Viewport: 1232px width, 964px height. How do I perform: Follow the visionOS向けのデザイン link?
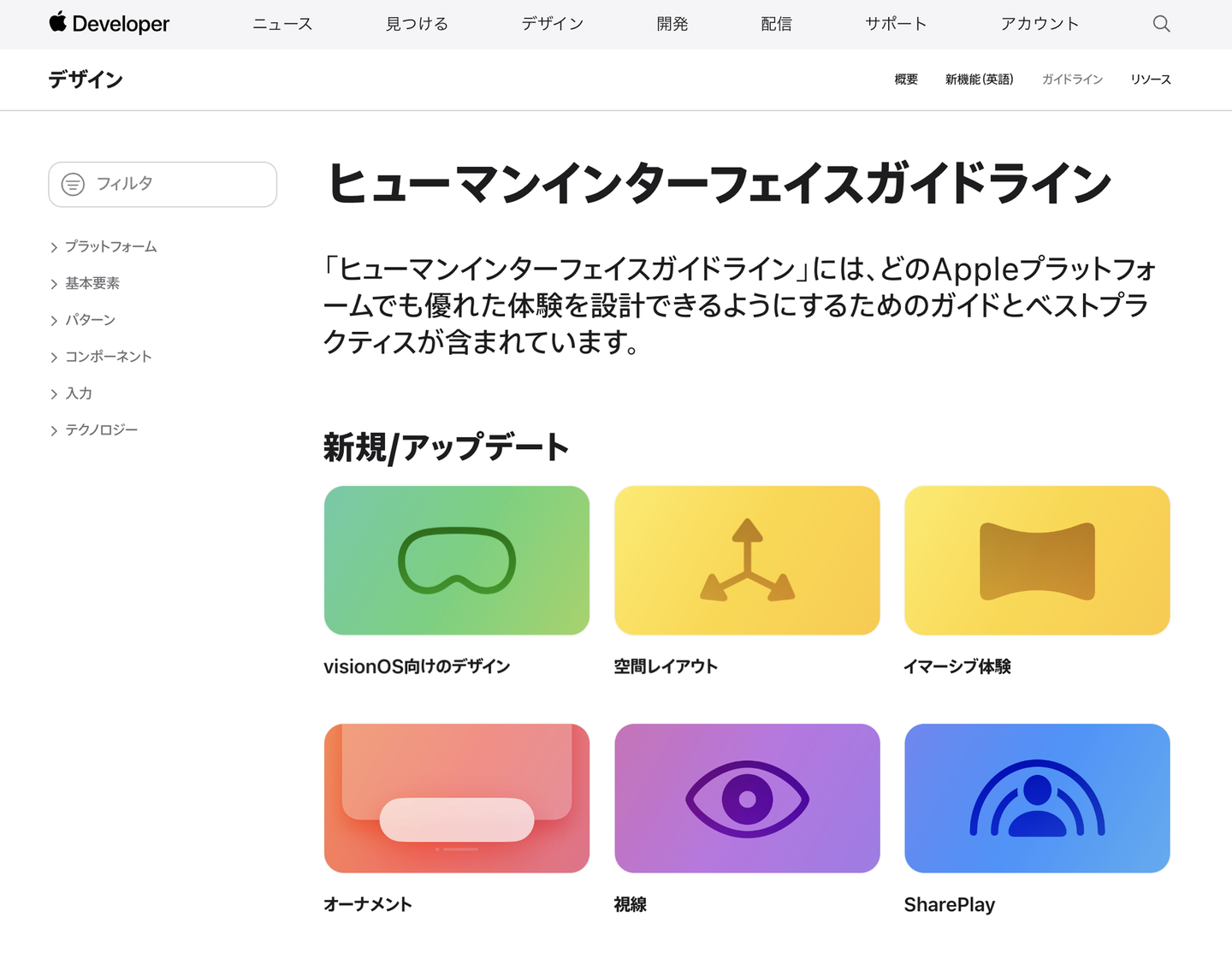point(417,666)
